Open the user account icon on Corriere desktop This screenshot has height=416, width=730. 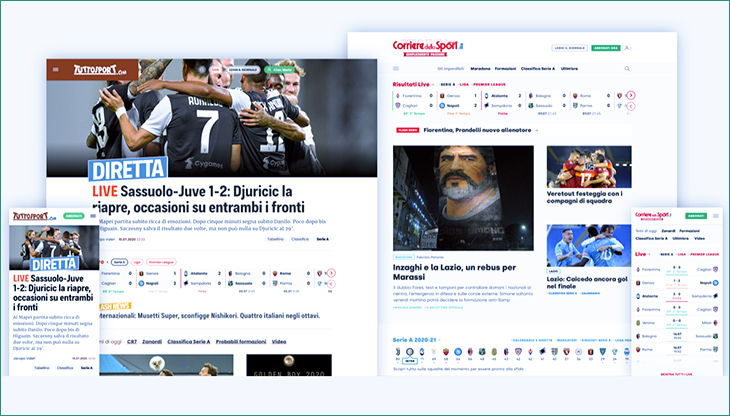tap(627, 47)
